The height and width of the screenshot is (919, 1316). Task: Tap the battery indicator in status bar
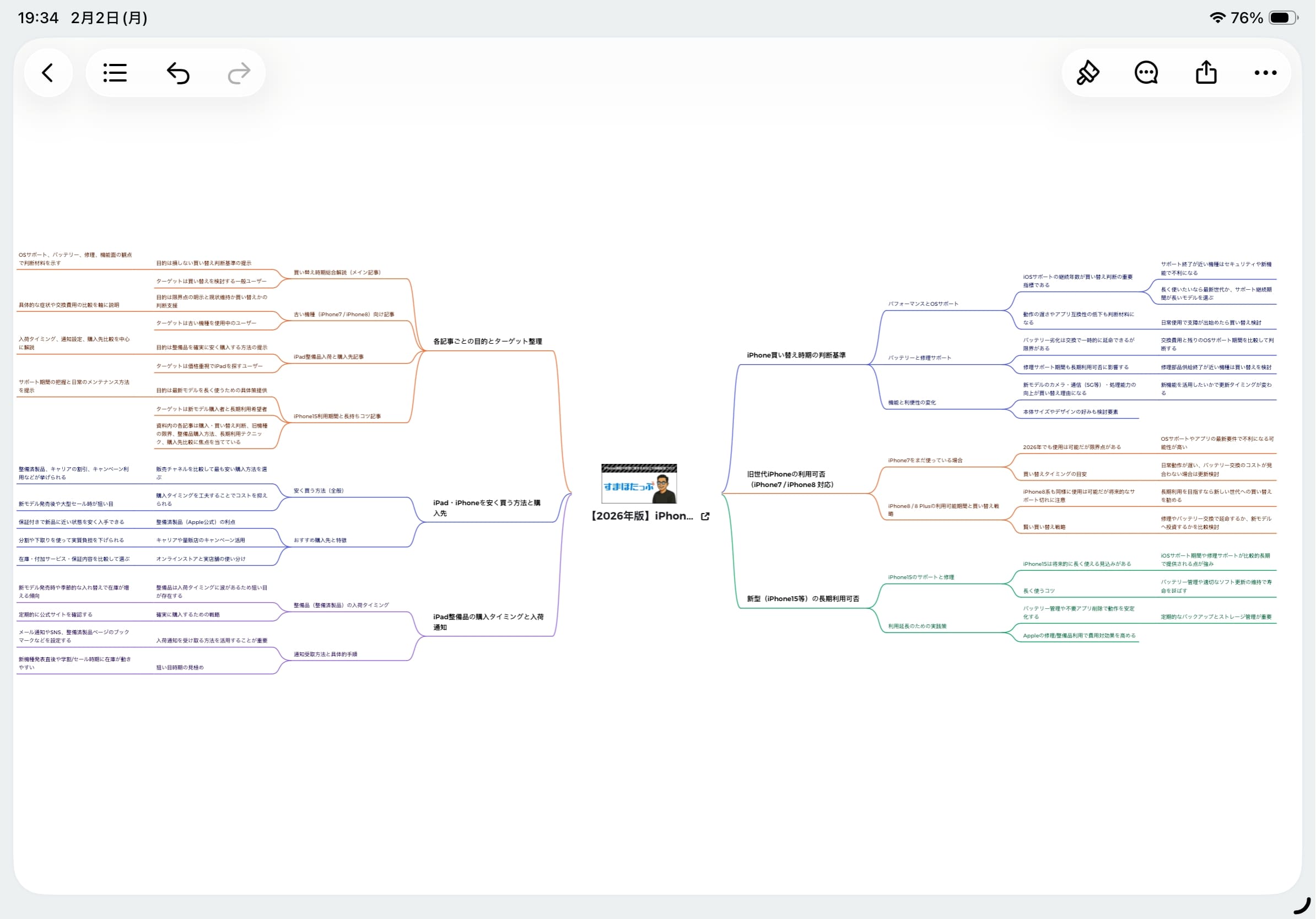pos(1283,18)
